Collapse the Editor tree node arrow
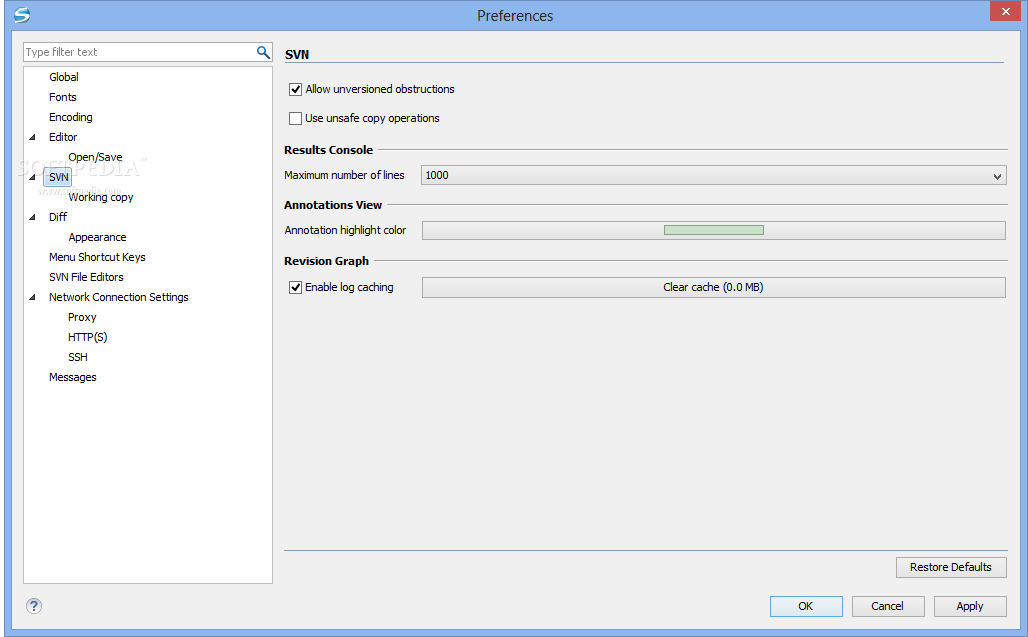The width and height of the screenshot is (1028, 637). point(32,138)
